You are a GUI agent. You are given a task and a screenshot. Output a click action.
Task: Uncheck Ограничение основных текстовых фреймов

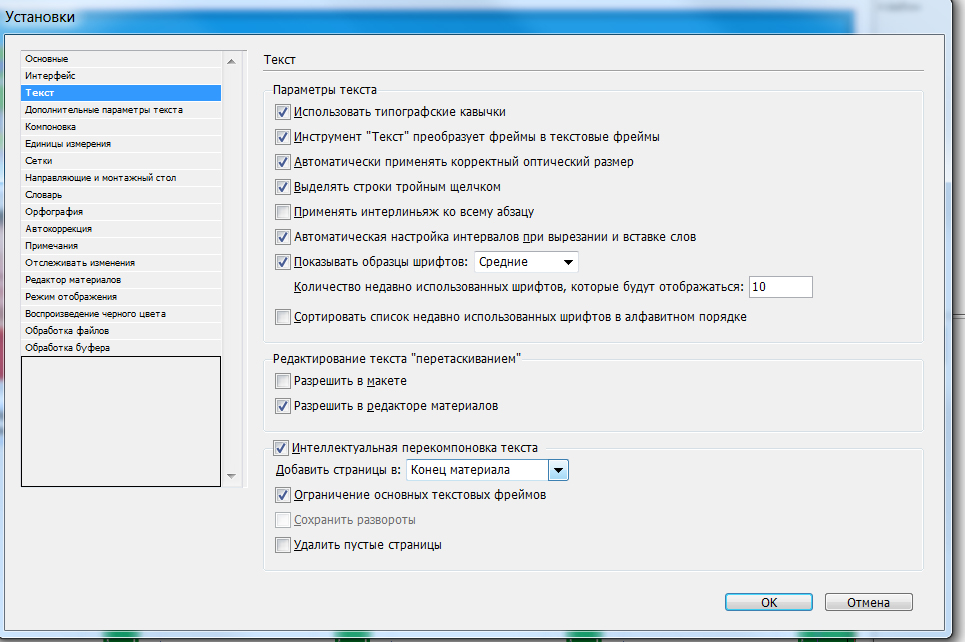point(282,495)
